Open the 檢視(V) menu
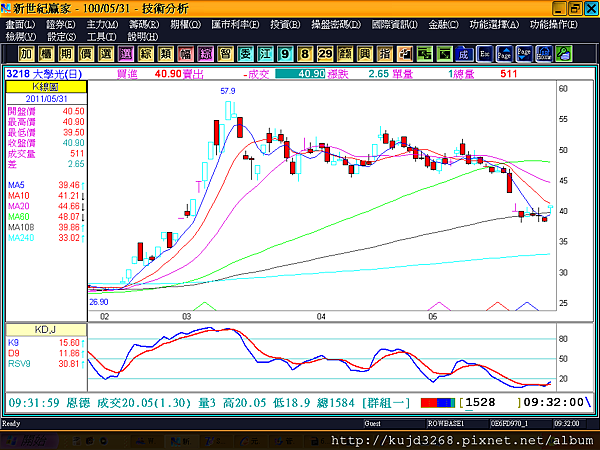Screen dimensions: 600x450 21,37
